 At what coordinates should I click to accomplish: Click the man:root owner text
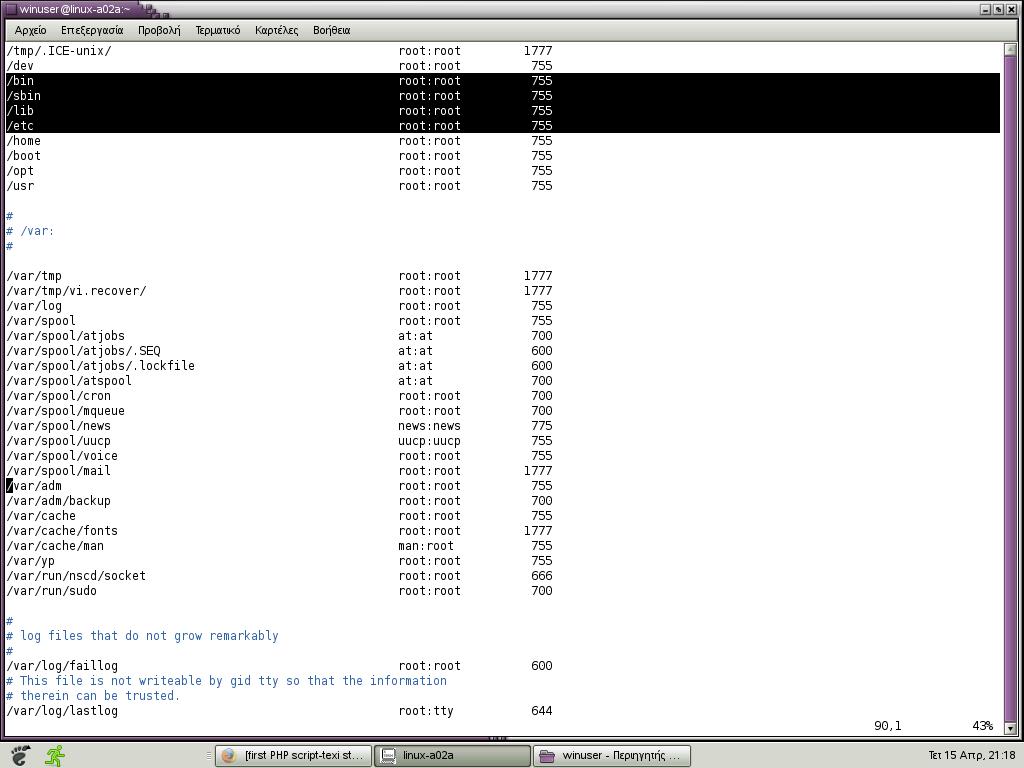click(426, 547)
